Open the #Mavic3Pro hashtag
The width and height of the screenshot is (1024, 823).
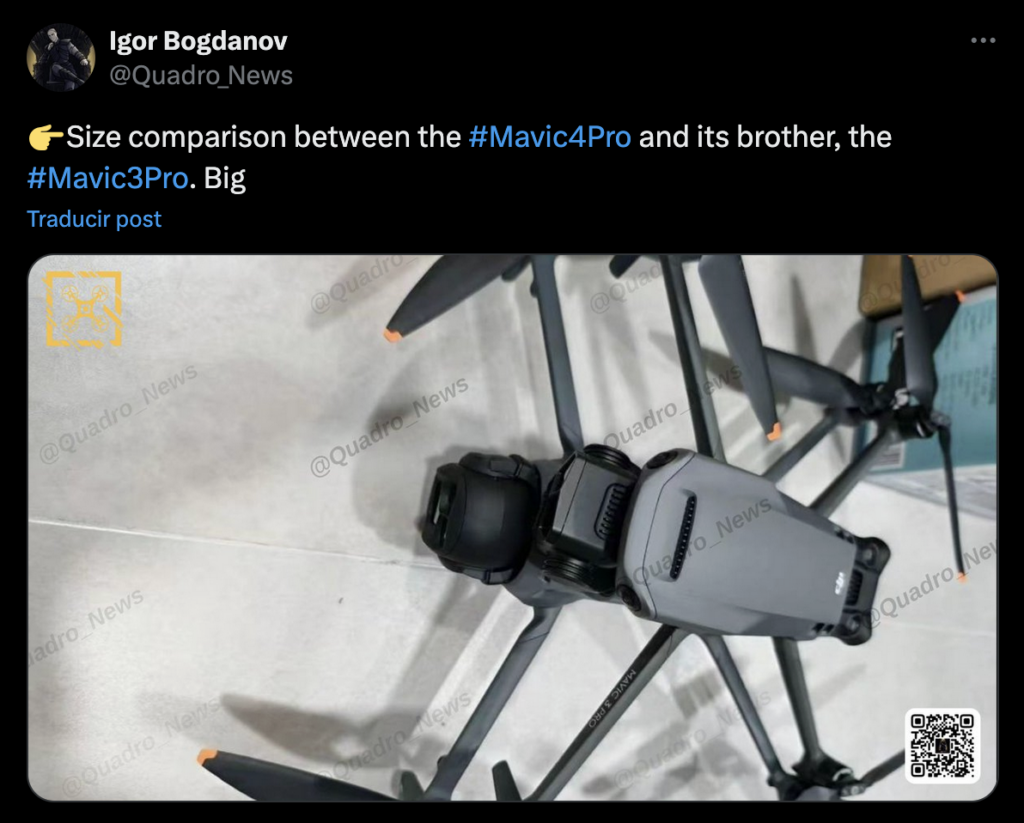(108, 178)
